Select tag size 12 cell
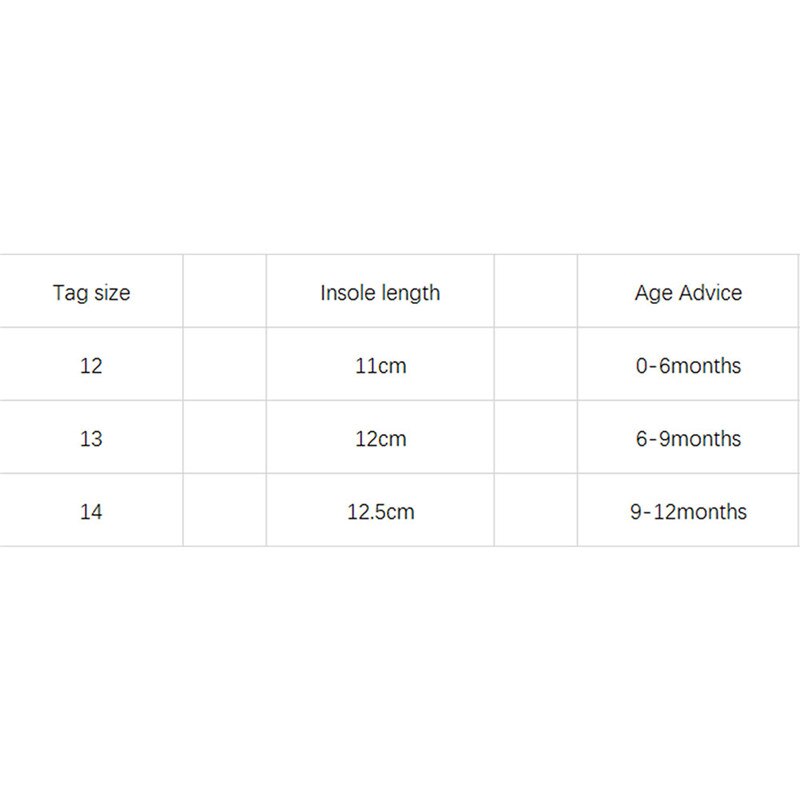The height and width of the screenshot is (800, 800). click(91, 365)
